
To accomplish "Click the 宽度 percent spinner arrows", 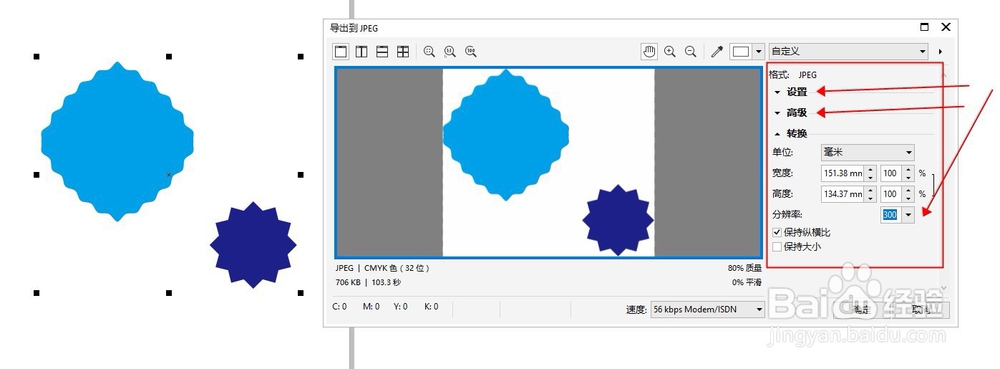I will point(907,173).
